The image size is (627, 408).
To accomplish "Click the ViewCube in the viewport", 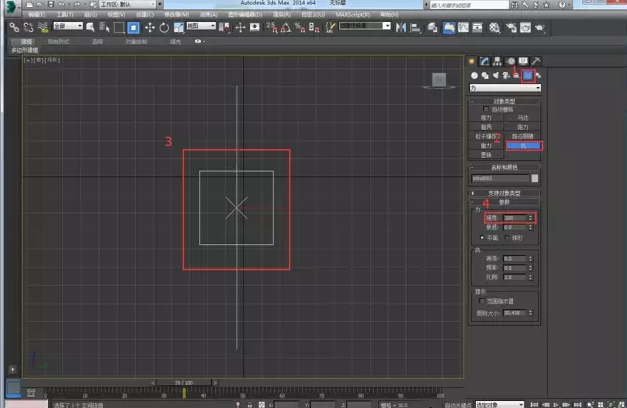I will 438,80.
